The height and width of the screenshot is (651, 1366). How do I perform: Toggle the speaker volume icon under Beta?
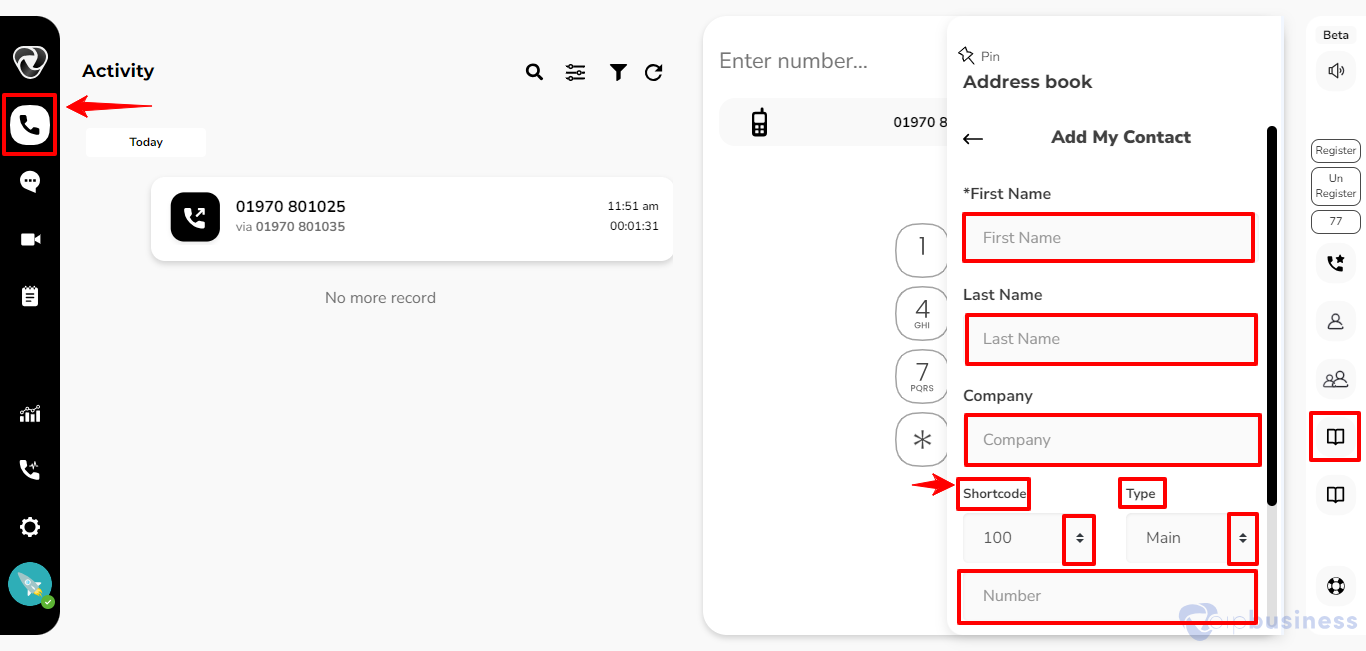point(1336,70)
